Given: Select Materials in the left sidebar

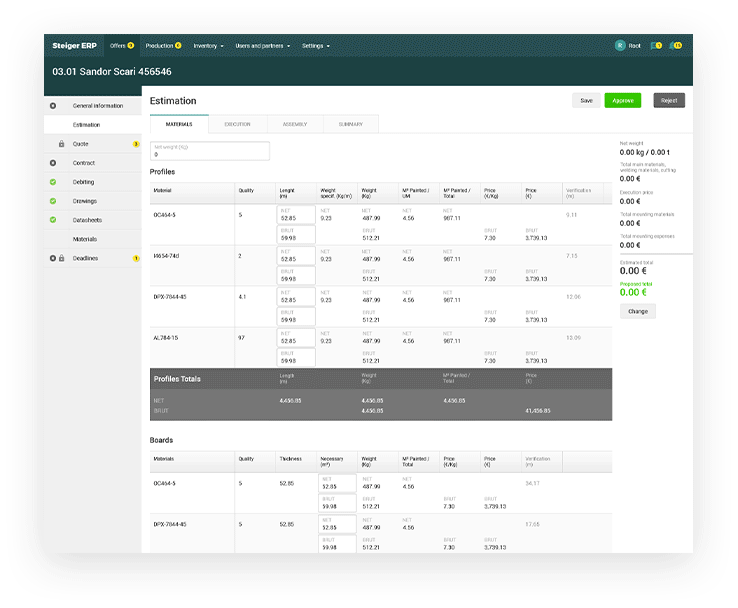Looking at the screenshot, I should point(84,239).
